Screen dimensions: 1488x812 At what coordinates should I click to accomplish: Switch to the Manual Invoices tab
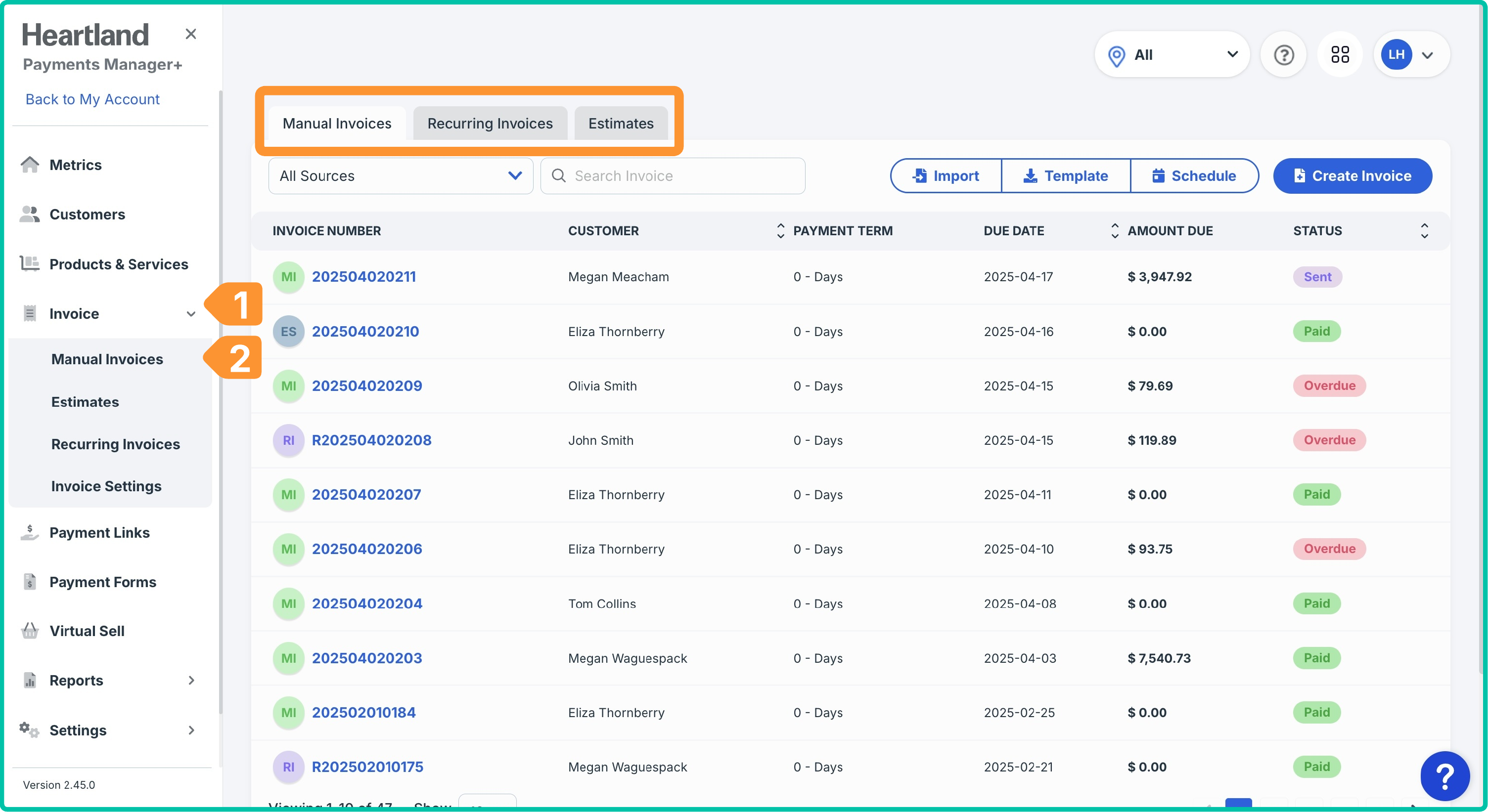(337, 124)
